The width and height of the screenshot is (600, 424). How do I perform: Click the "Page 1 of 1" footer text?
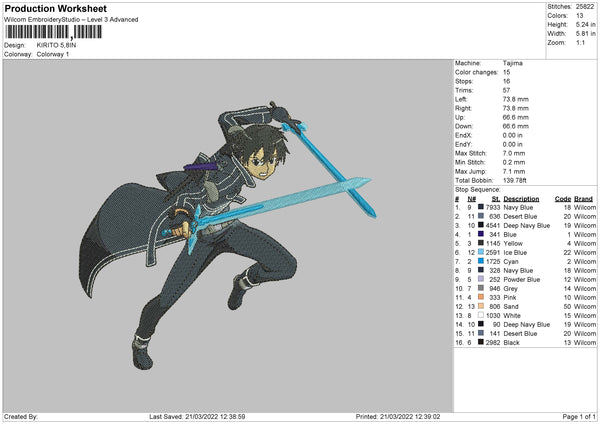[579, 416]
